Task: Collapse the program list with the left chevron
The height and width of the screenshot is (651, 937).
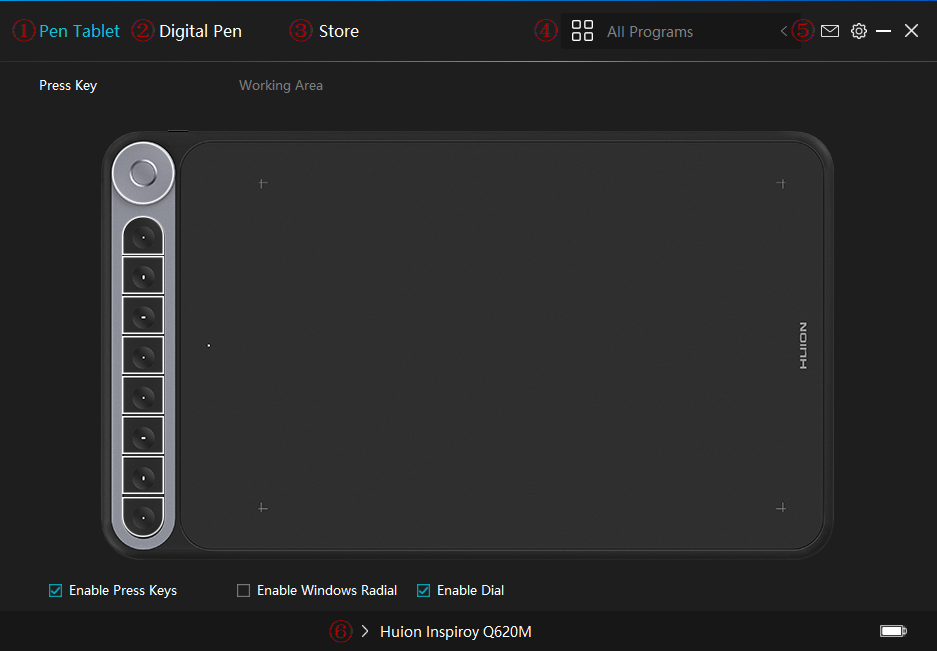Action: pyautogui.click(x=784, y=31)
